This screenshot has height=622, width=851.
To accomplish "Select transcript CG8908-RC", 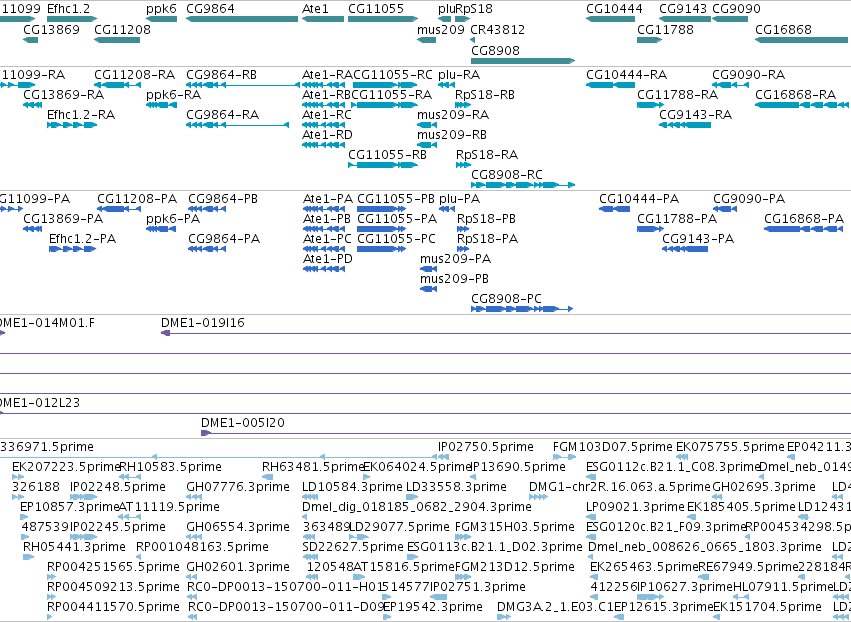I will [x=523, y=185].
